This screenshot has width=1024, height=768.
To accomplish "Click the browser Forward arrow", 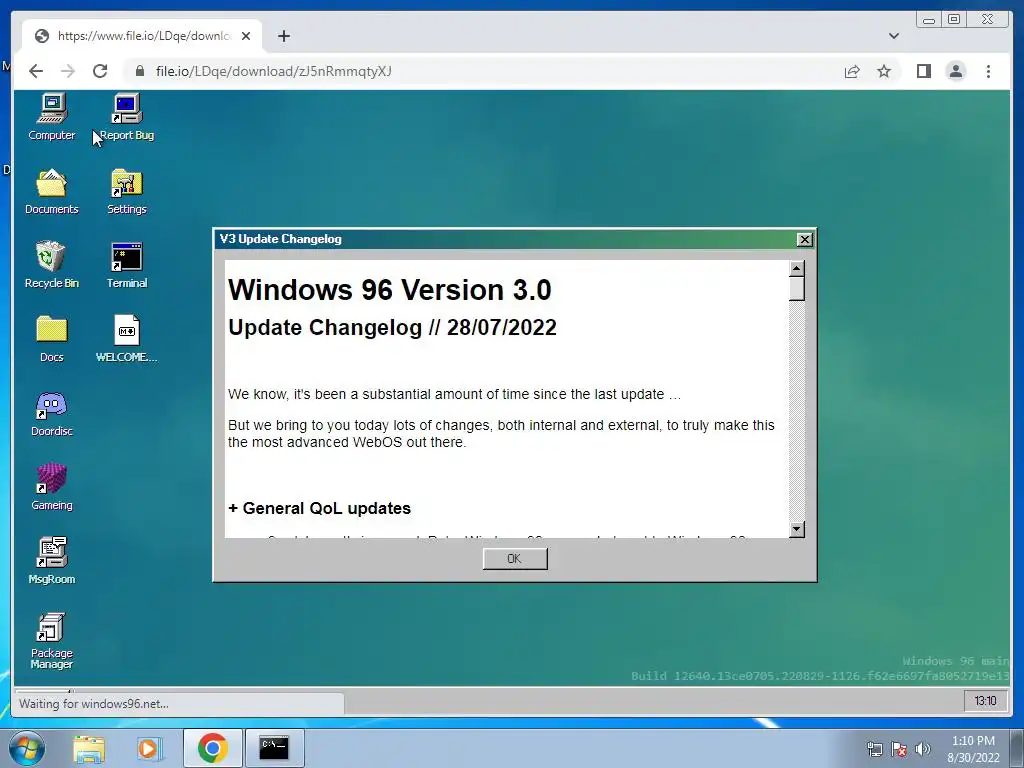I will (68, 71).
